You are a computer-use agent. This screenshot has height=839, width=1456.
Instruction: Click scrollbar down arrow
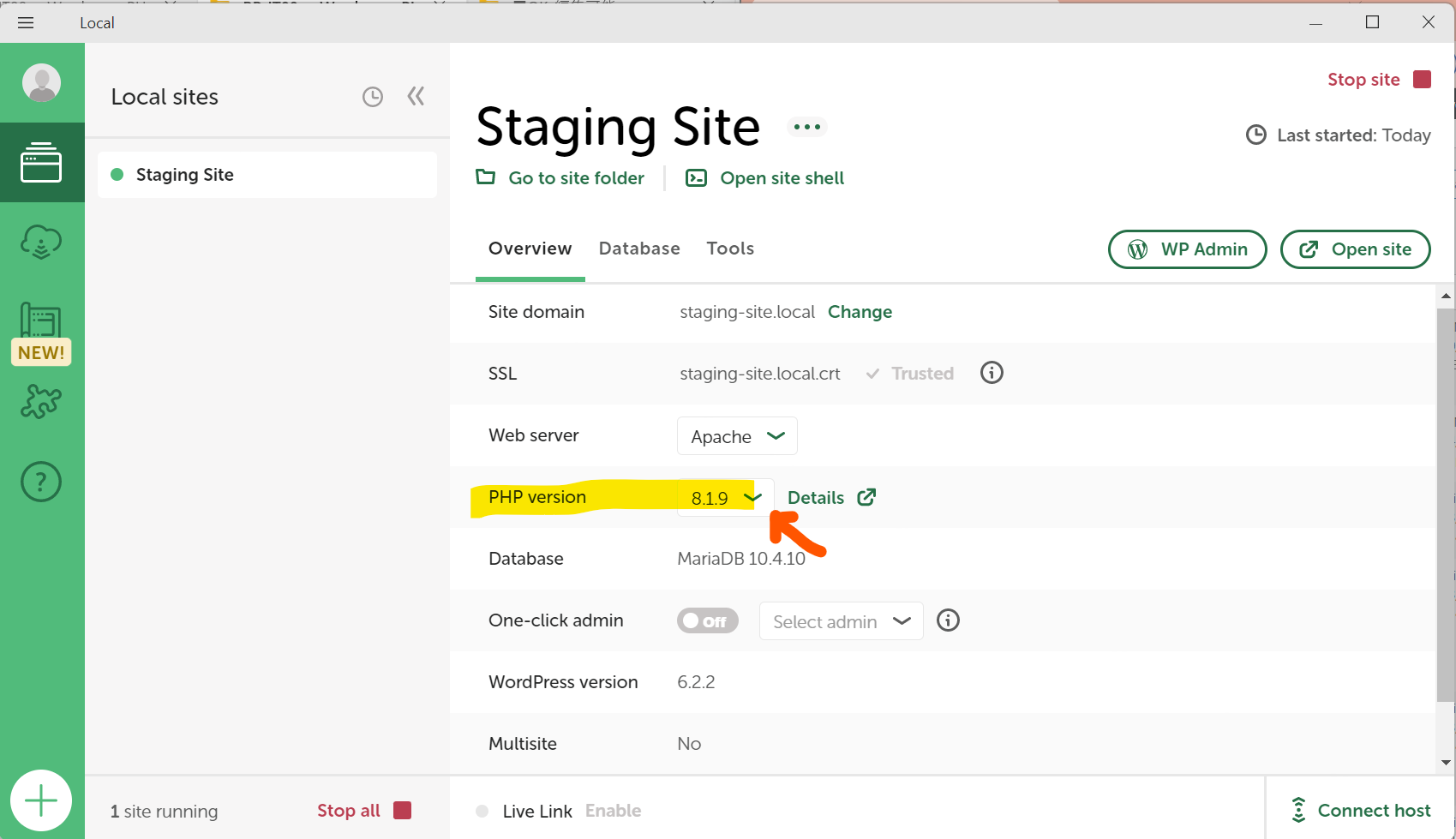(x=1446, y=762)
